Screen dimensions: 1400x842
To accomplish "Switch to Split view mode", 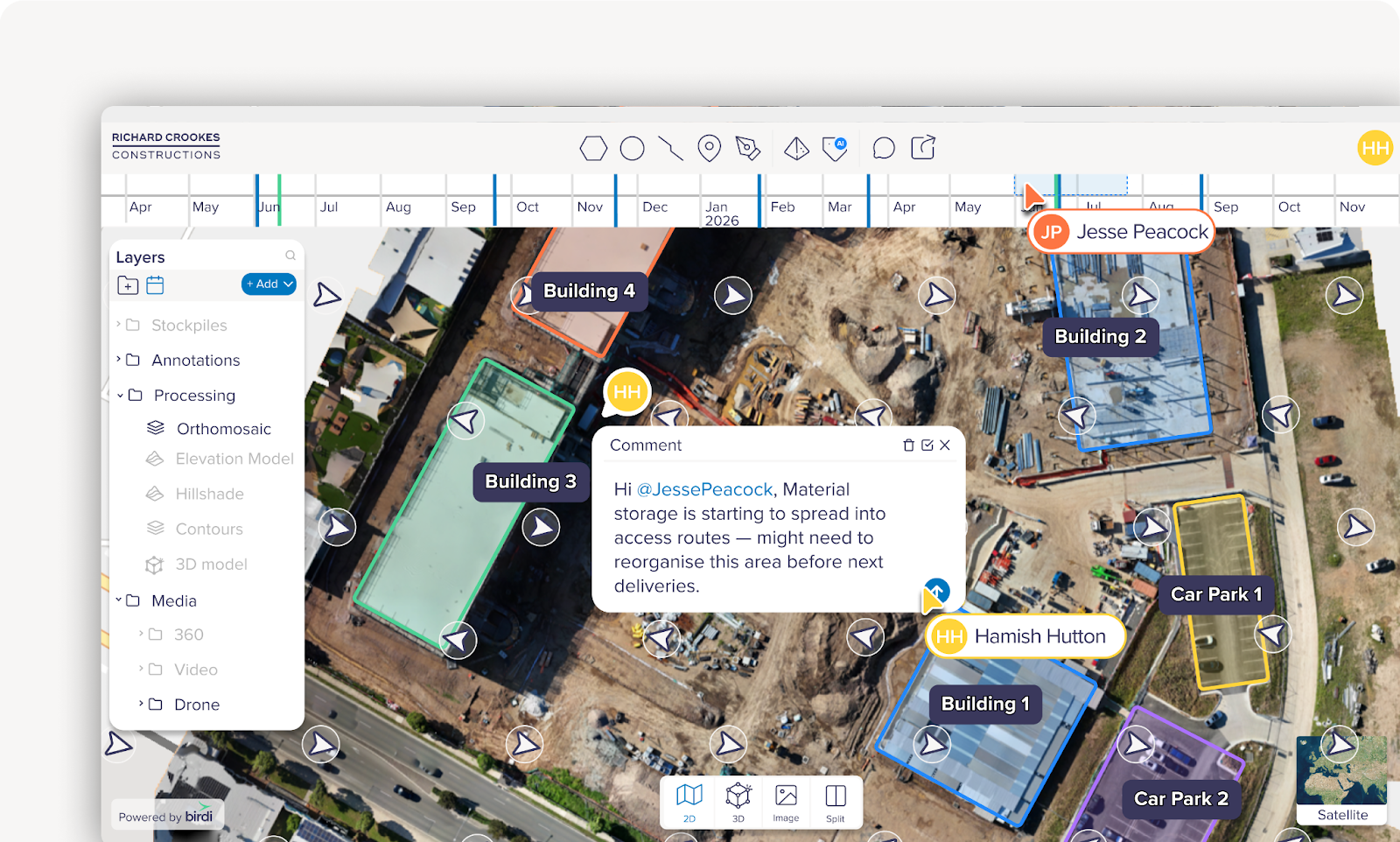I will tap(836, 802).
